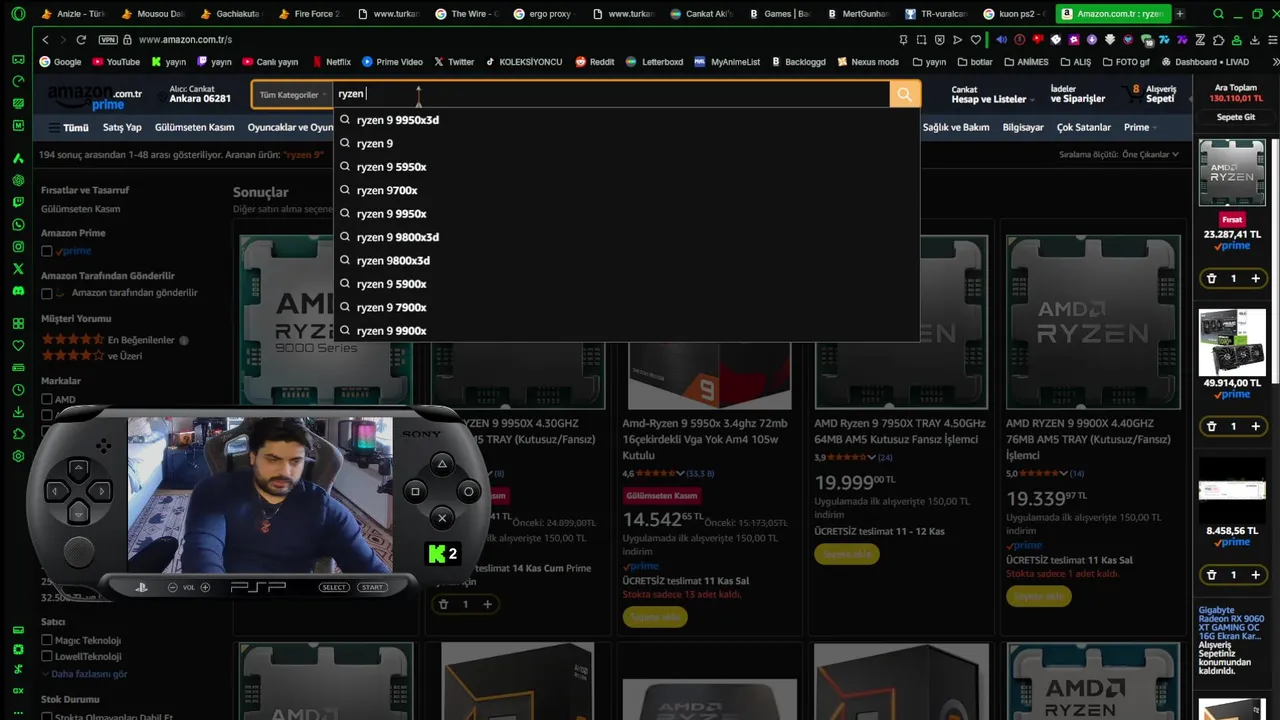Go back to the previous page
The image size is (1280, 720).
pos(45,40)
